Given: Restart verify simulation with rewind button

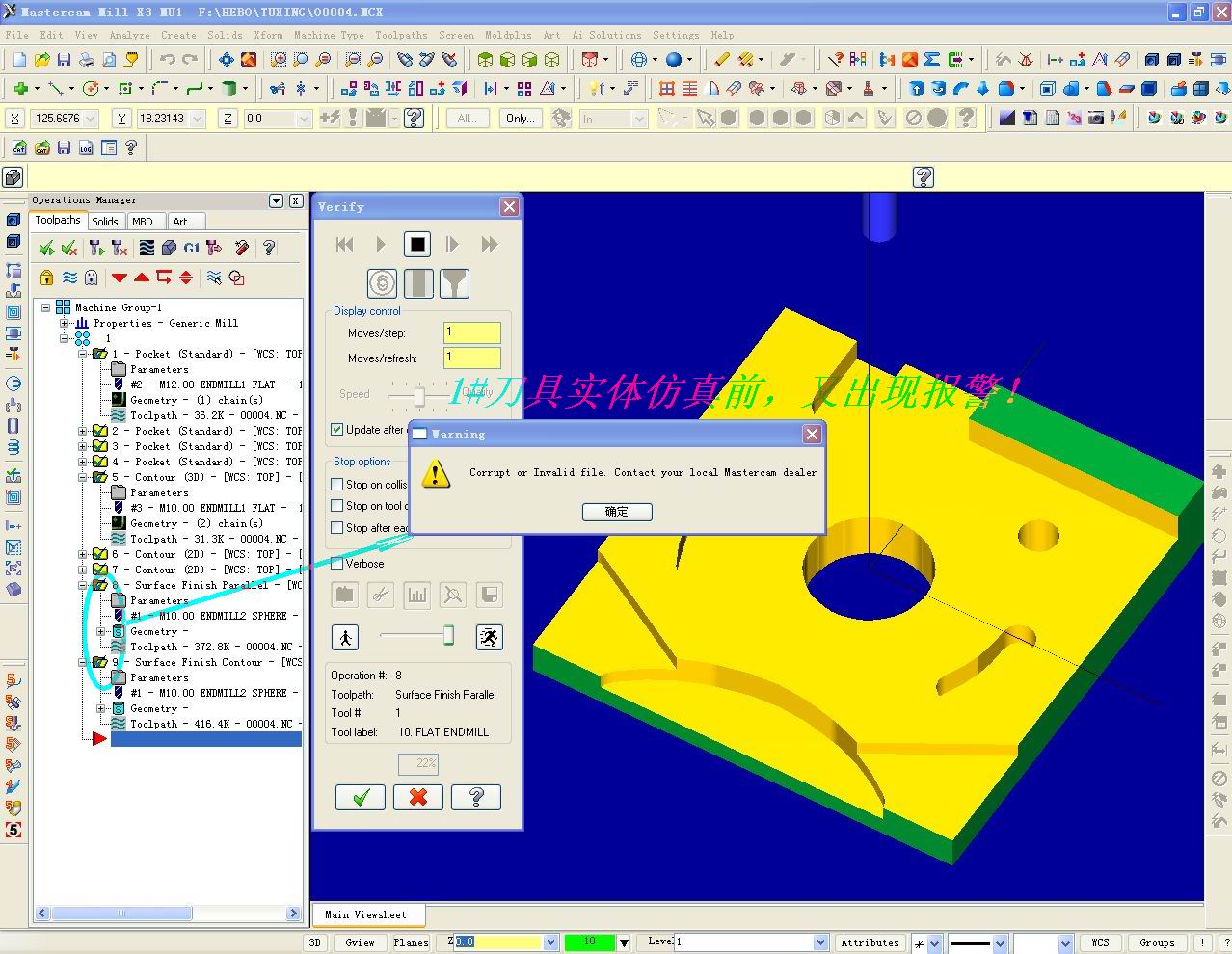Looking at the screenshot, I should pos(345,245).
